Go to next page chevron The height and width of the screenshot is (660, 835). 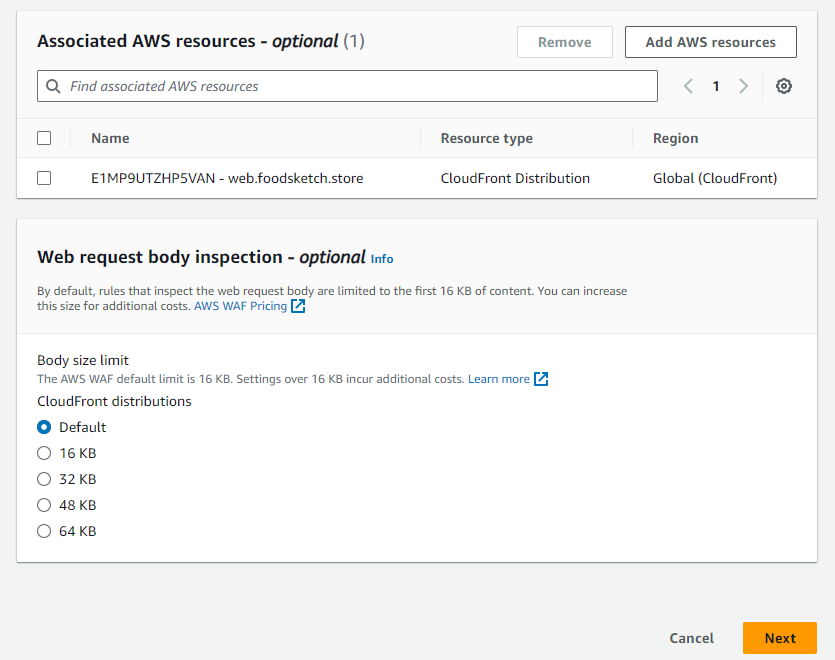pyautogui.click(x=743, y=86)
